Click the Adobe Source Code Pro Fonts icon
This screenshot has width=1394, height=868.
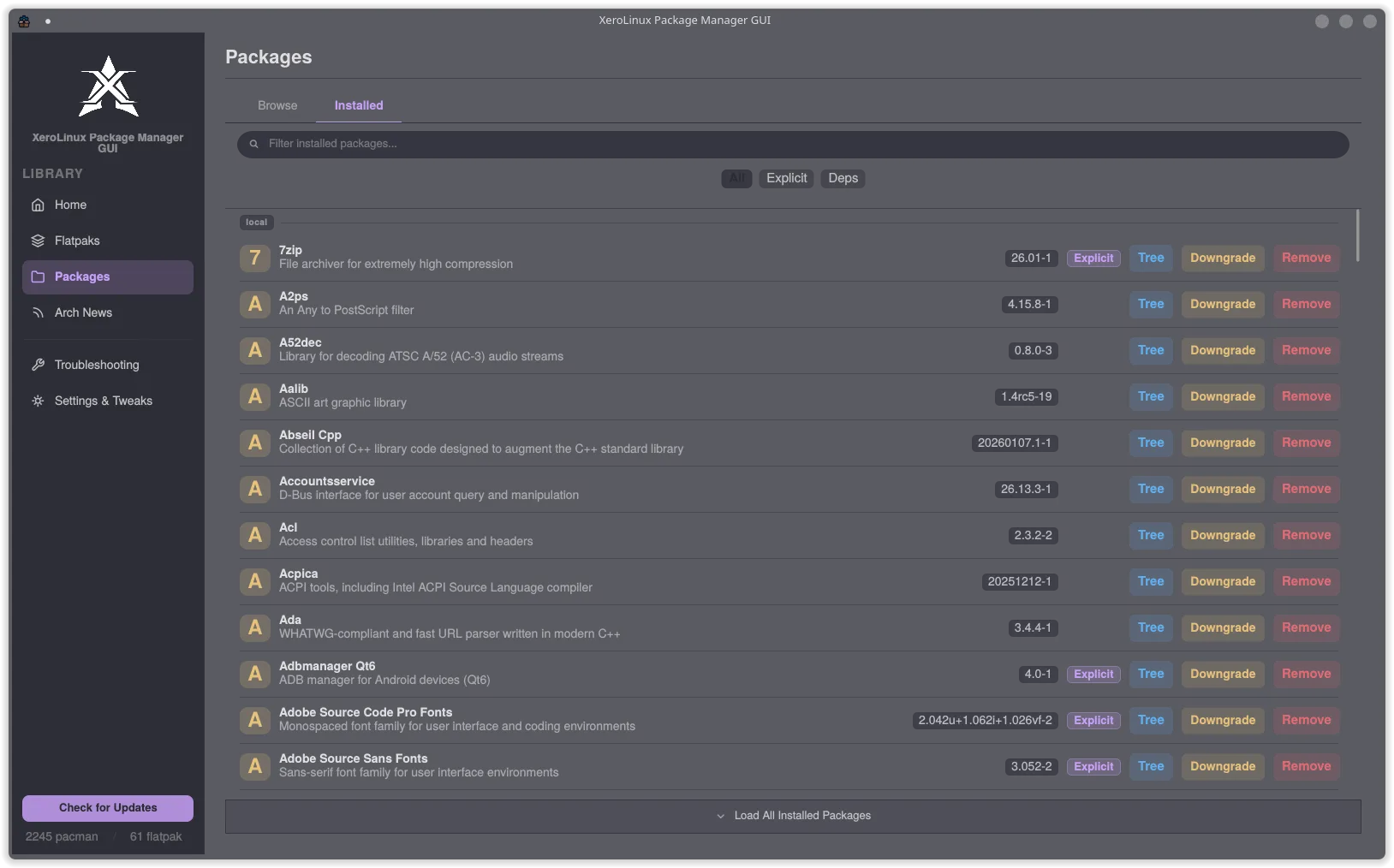pos(255,720)
